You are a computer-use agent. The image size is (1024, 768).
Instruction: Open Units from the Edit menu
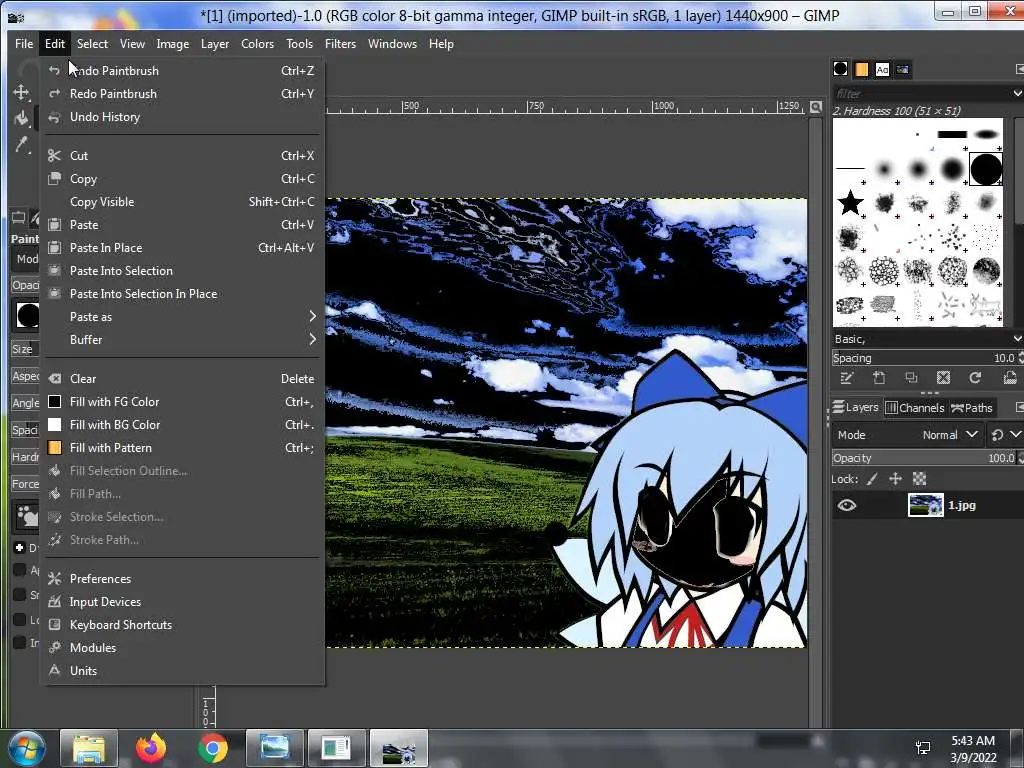pyautogui.click(x=183, y=671)
